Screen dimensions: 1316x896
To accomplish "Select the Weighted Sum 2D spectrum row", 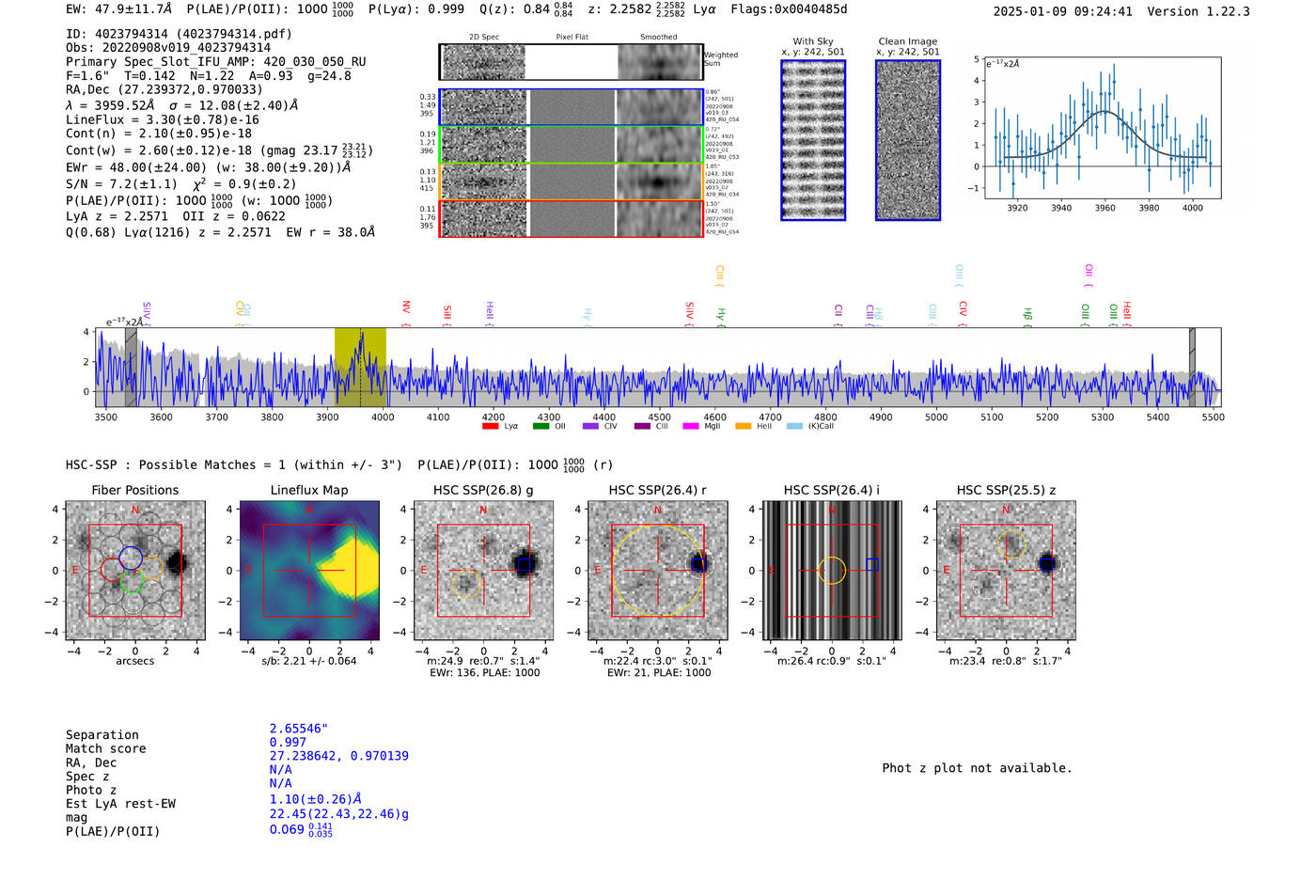I will coord(572,62).
